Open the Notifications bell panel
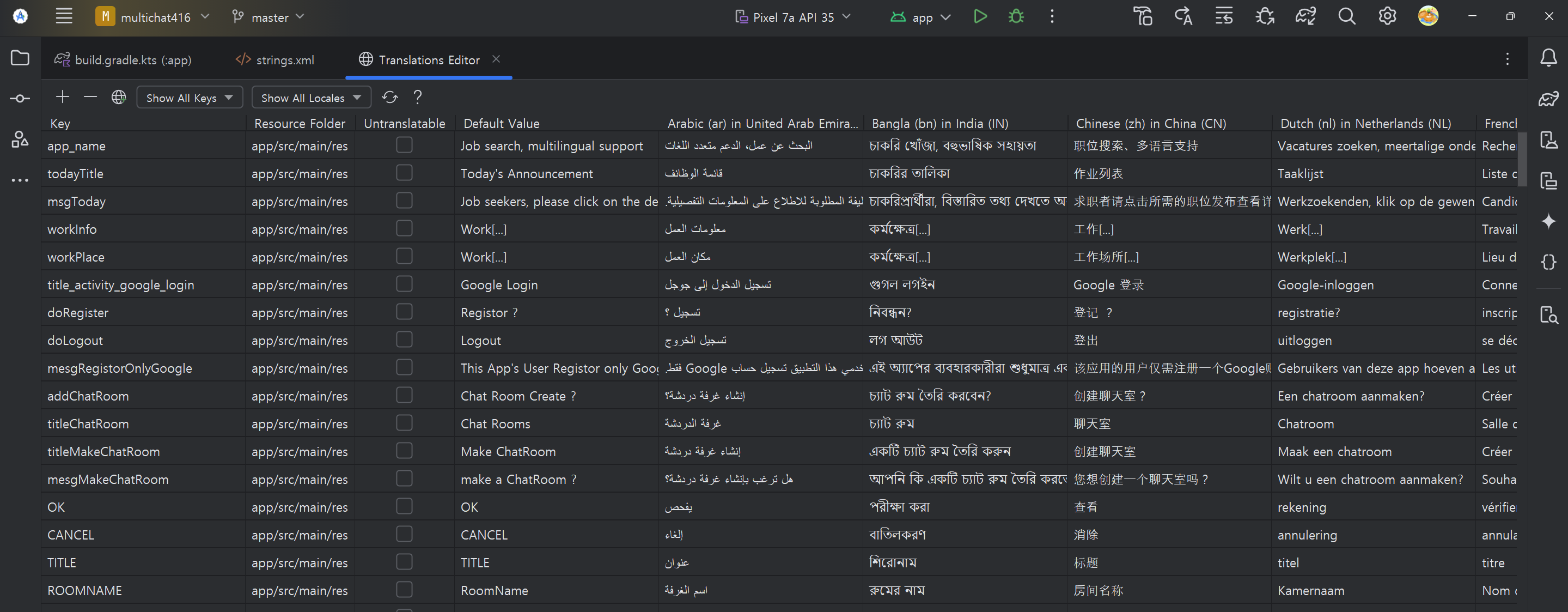The width and height of the screenshot is (1568, 612). click(1548, 58)
